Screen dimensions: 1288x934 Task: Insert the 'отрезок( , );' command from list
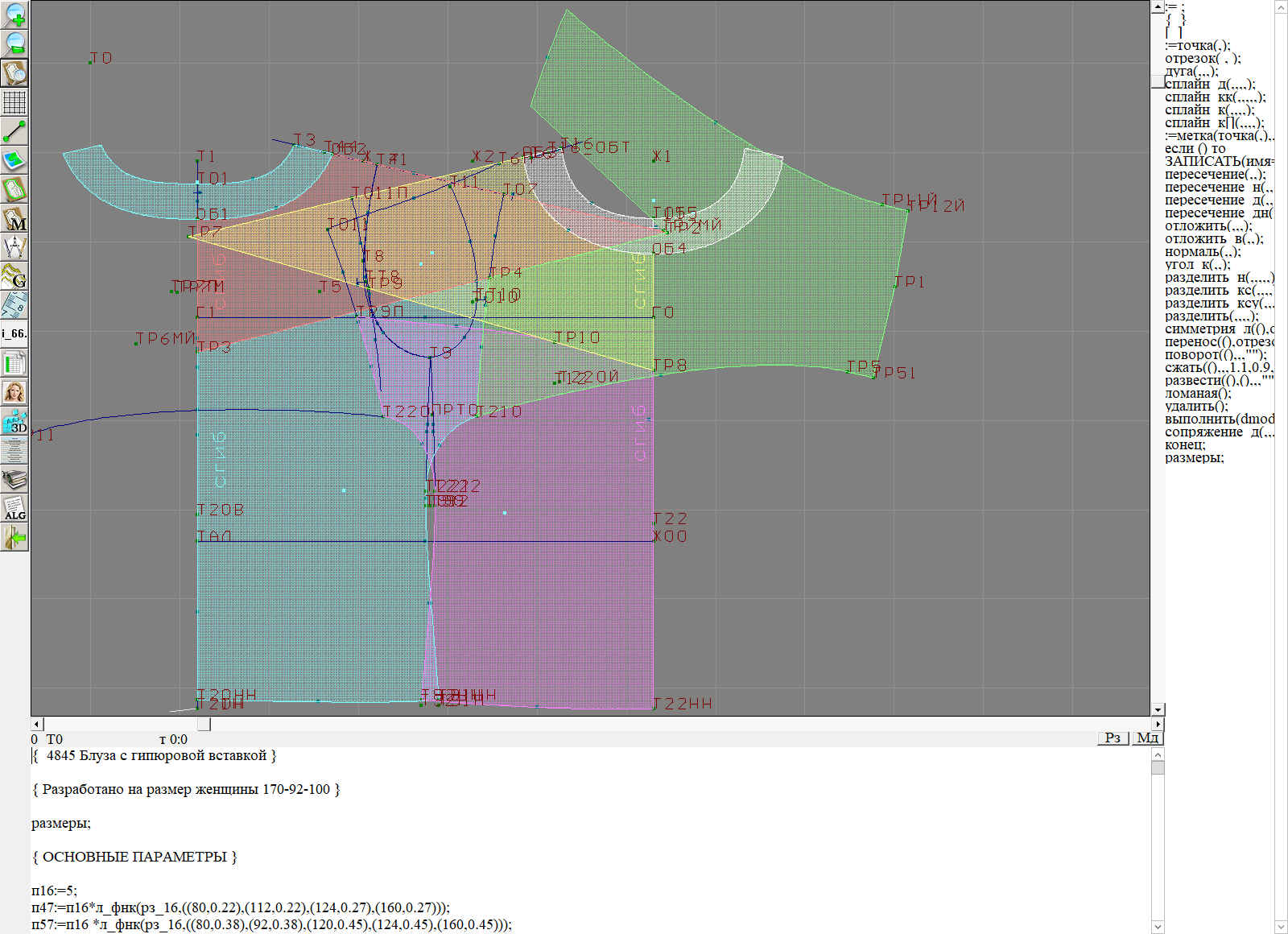point(1203,59)
